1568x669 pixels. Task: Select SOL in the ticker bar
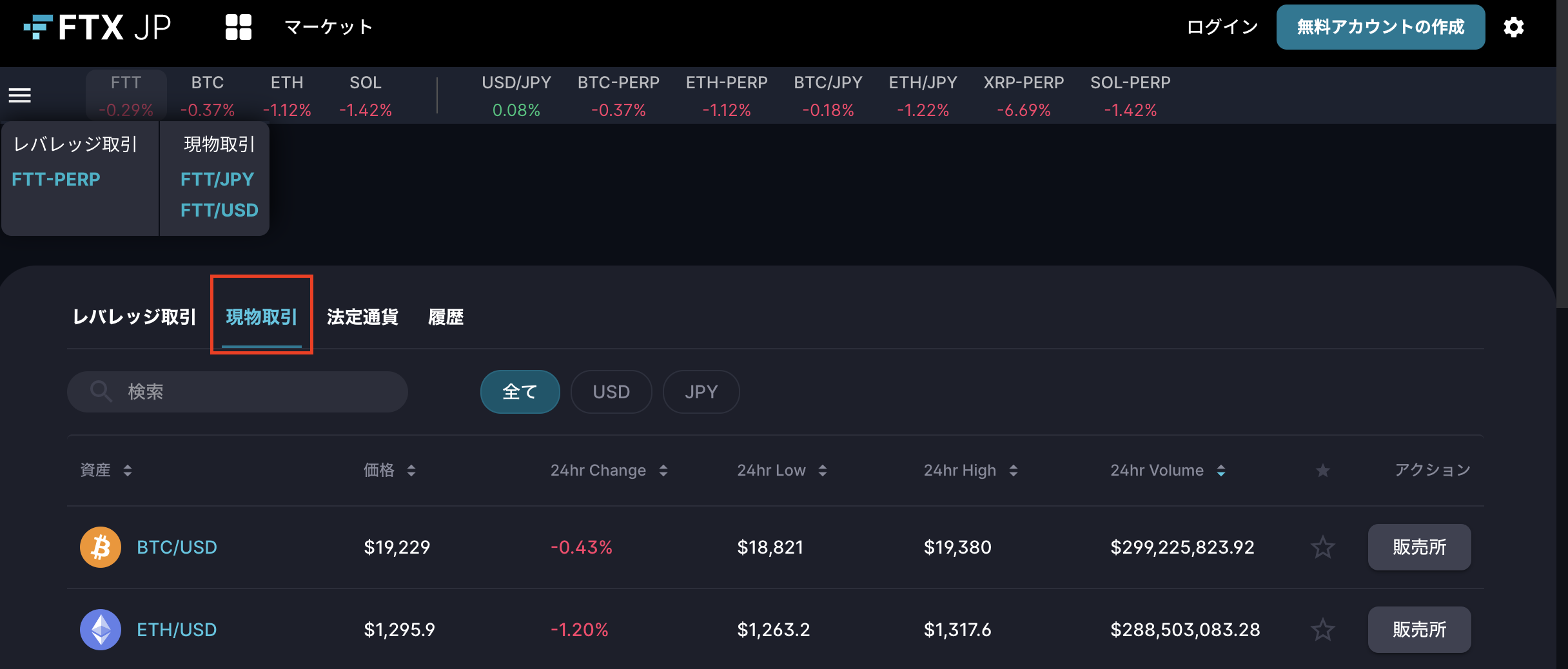[x=366, y=96]
